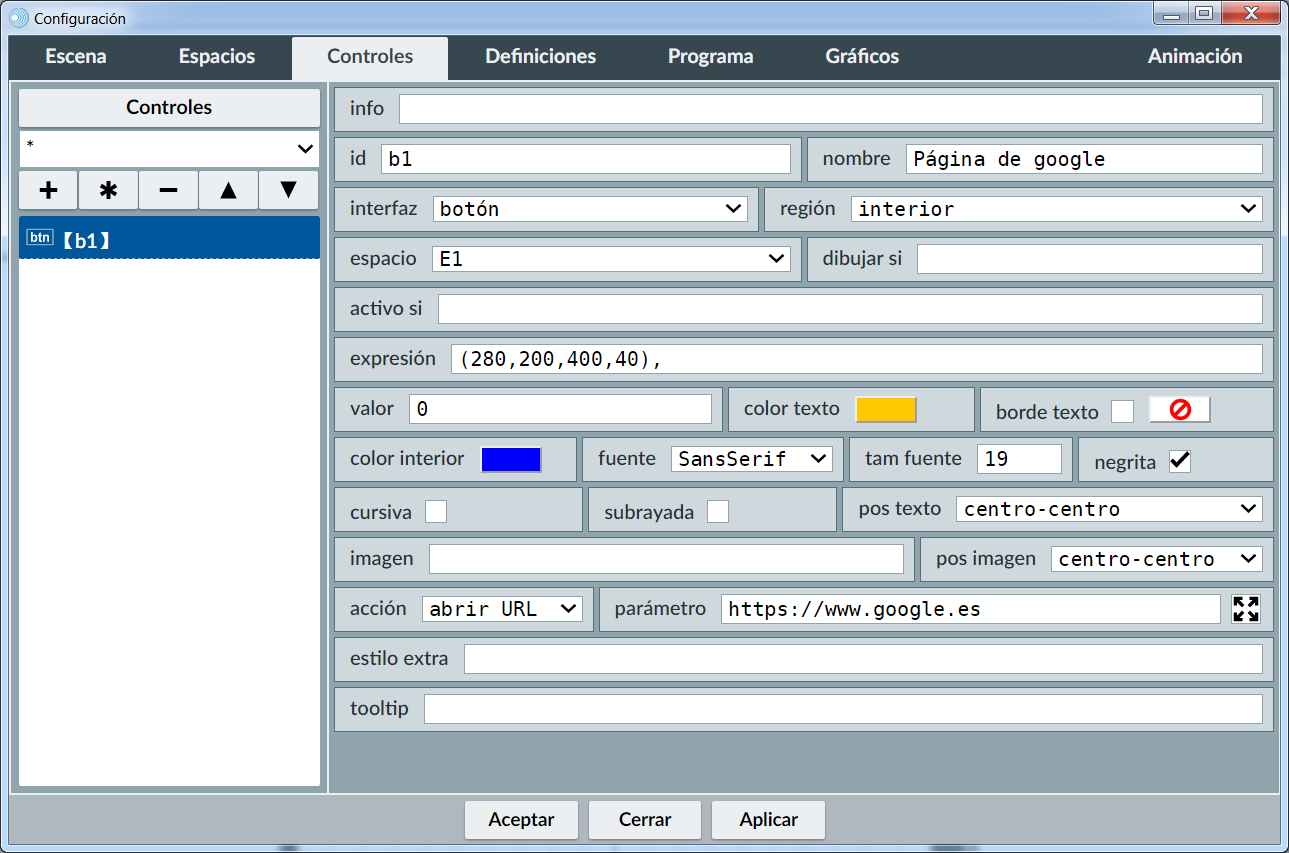Select the b1 button control in the list

coord(169,239)
